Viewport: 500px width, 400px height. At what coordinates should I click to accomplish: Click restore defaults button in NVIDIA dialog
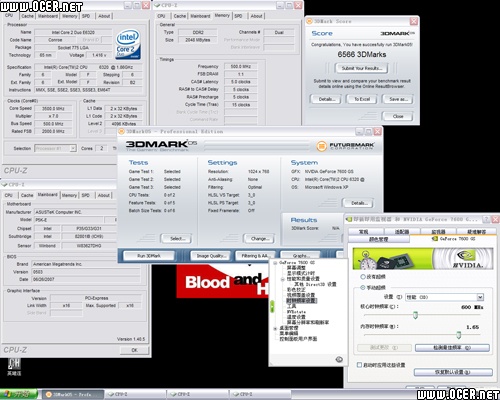453,372
